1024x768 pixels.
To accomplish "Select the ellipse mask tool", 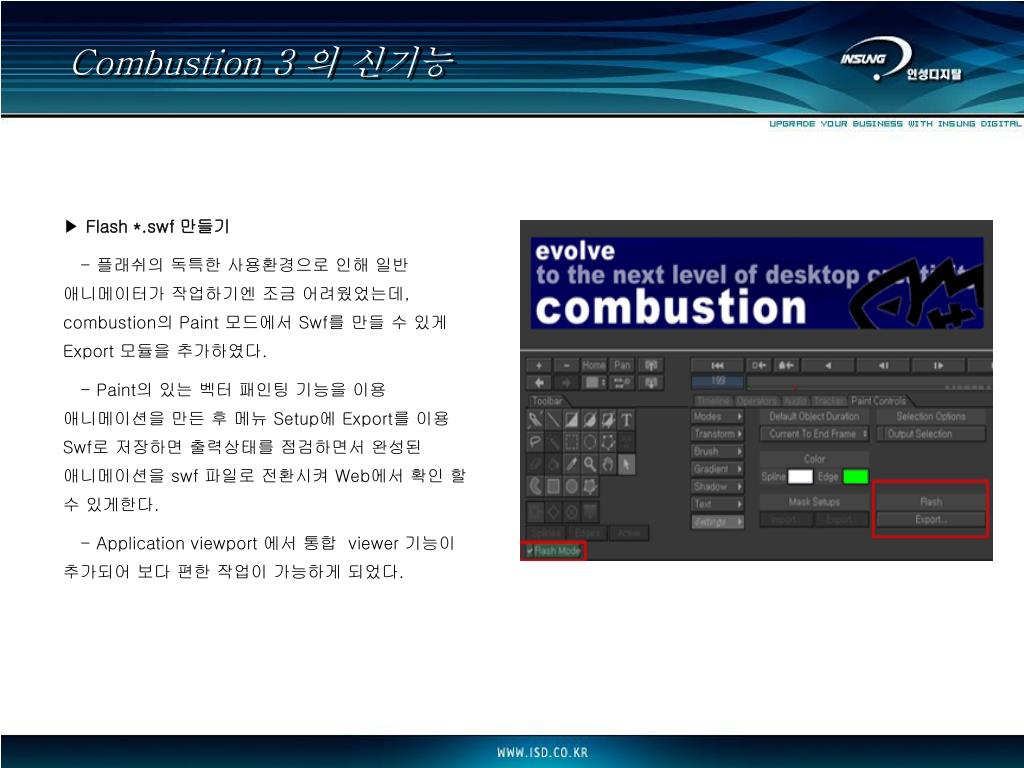I will click(x=571, y=487).
